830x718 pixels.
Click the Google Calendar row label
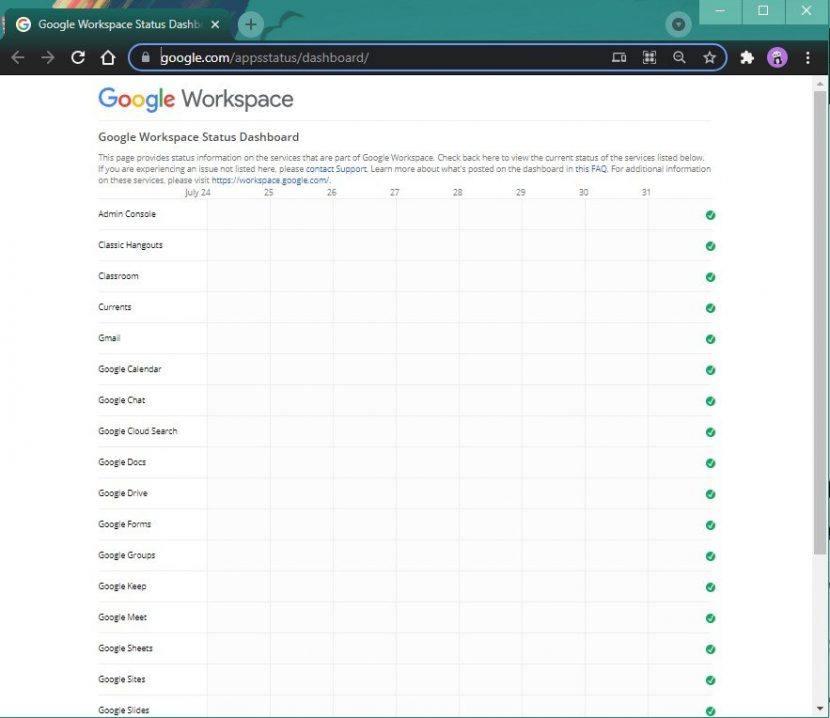(130, 369)
